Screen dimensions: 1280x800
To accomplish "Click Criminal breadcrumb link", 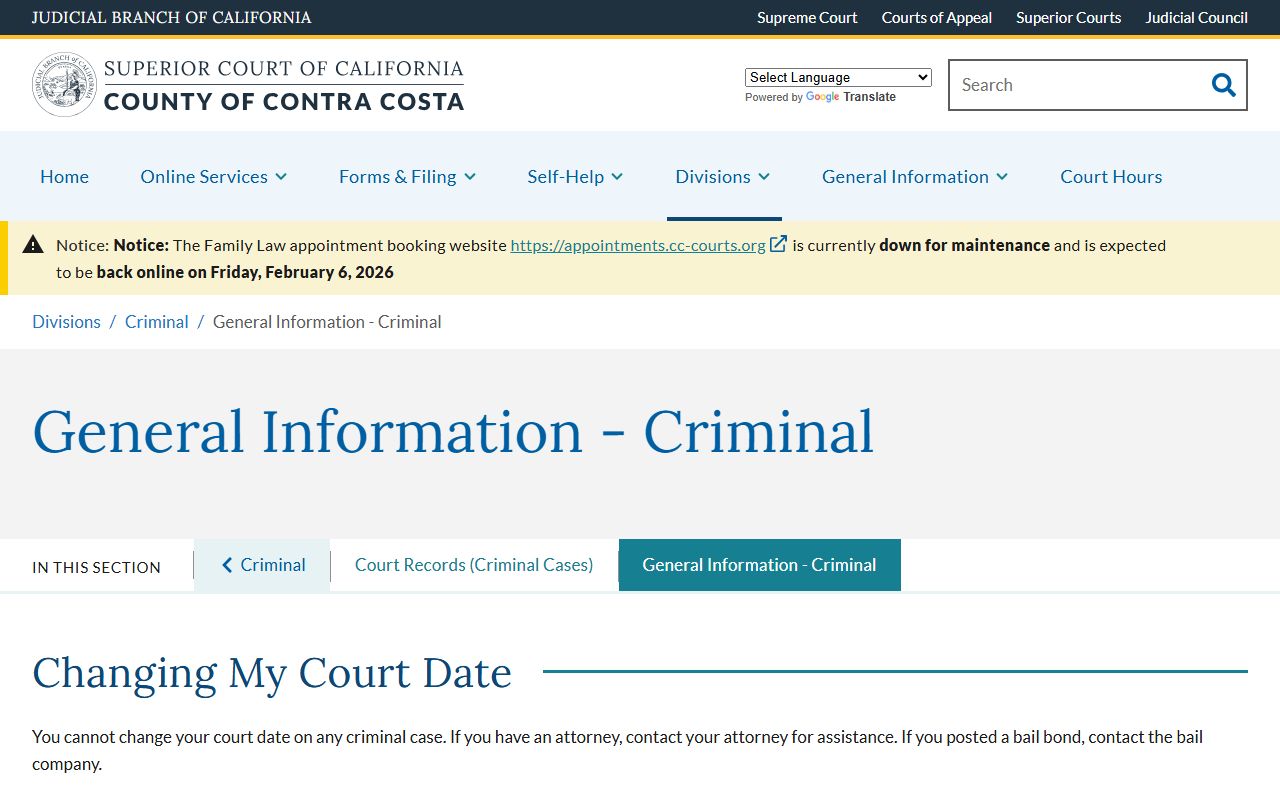I will [157, 321].
